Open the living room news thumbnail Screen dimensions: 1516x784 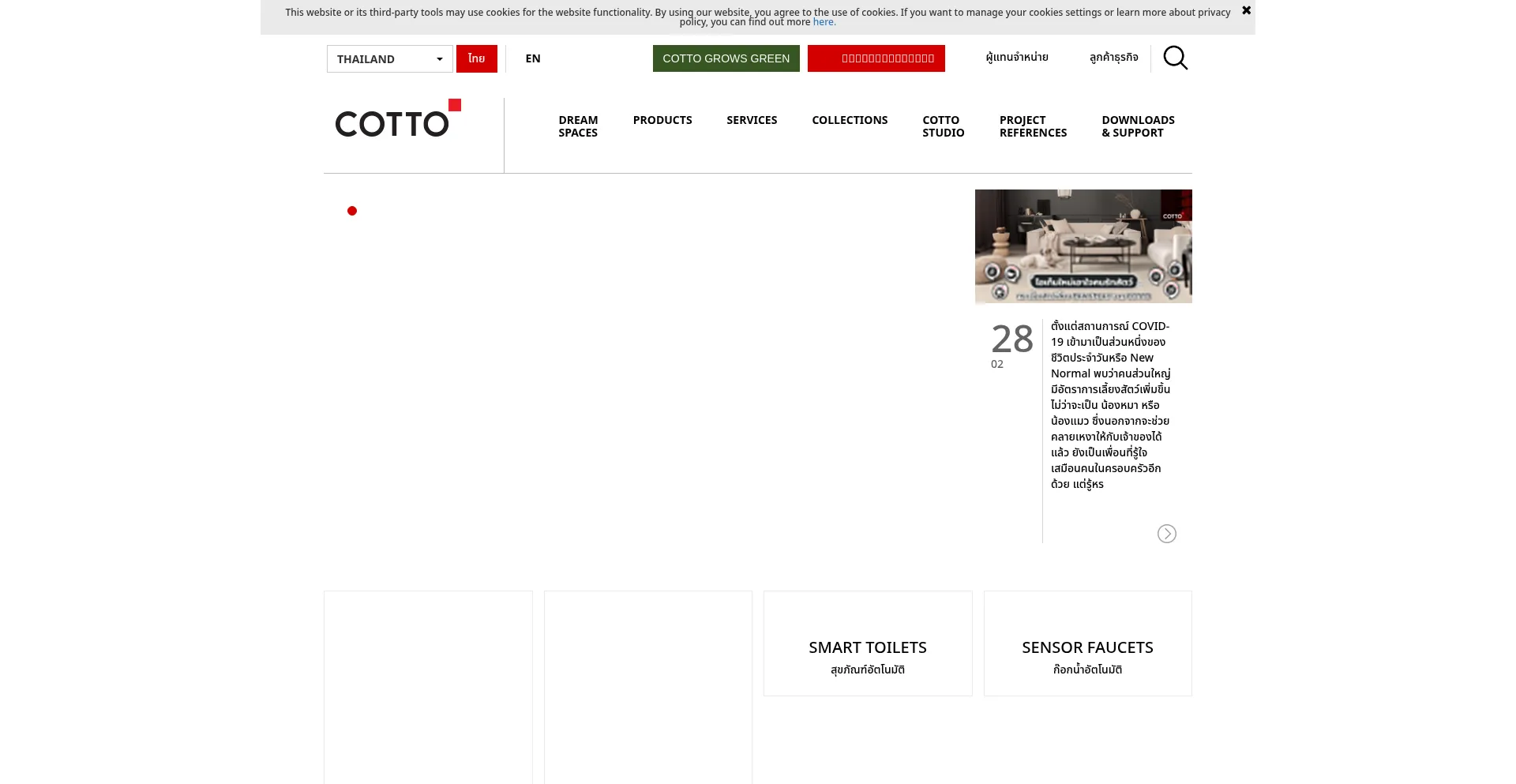[x=1083, y=246]
